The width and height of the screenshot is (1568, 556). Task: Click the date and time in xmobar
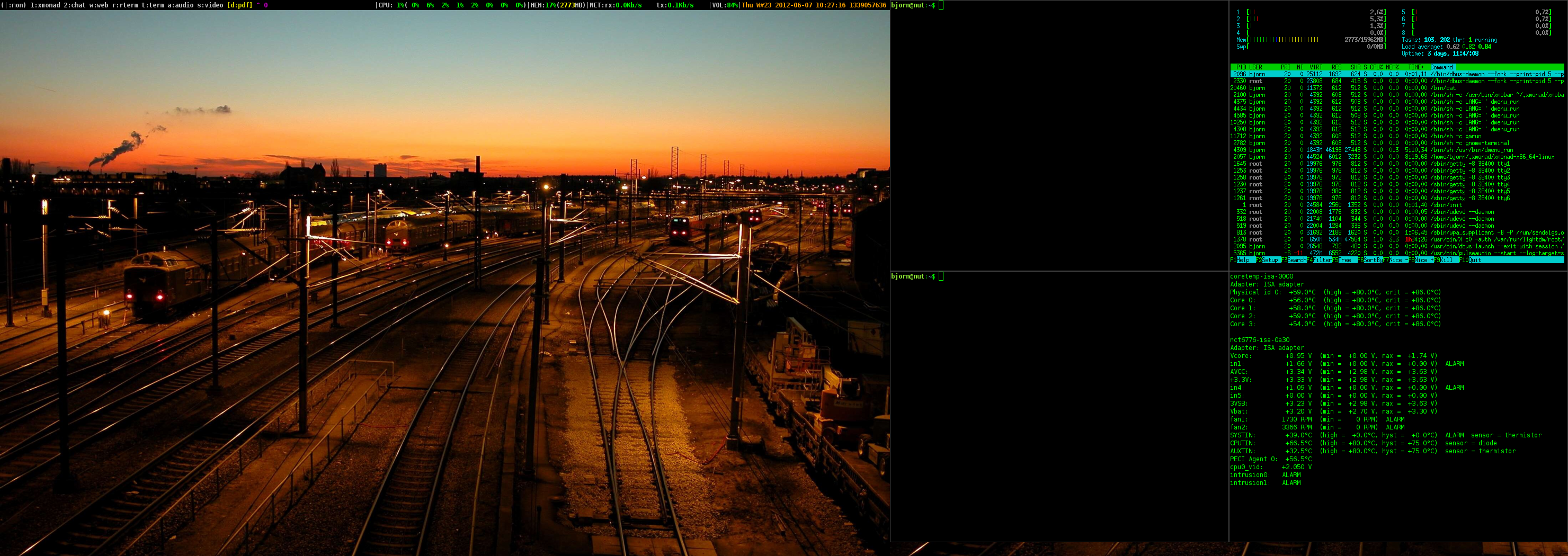pyautogui.click(x=814, y=5)
